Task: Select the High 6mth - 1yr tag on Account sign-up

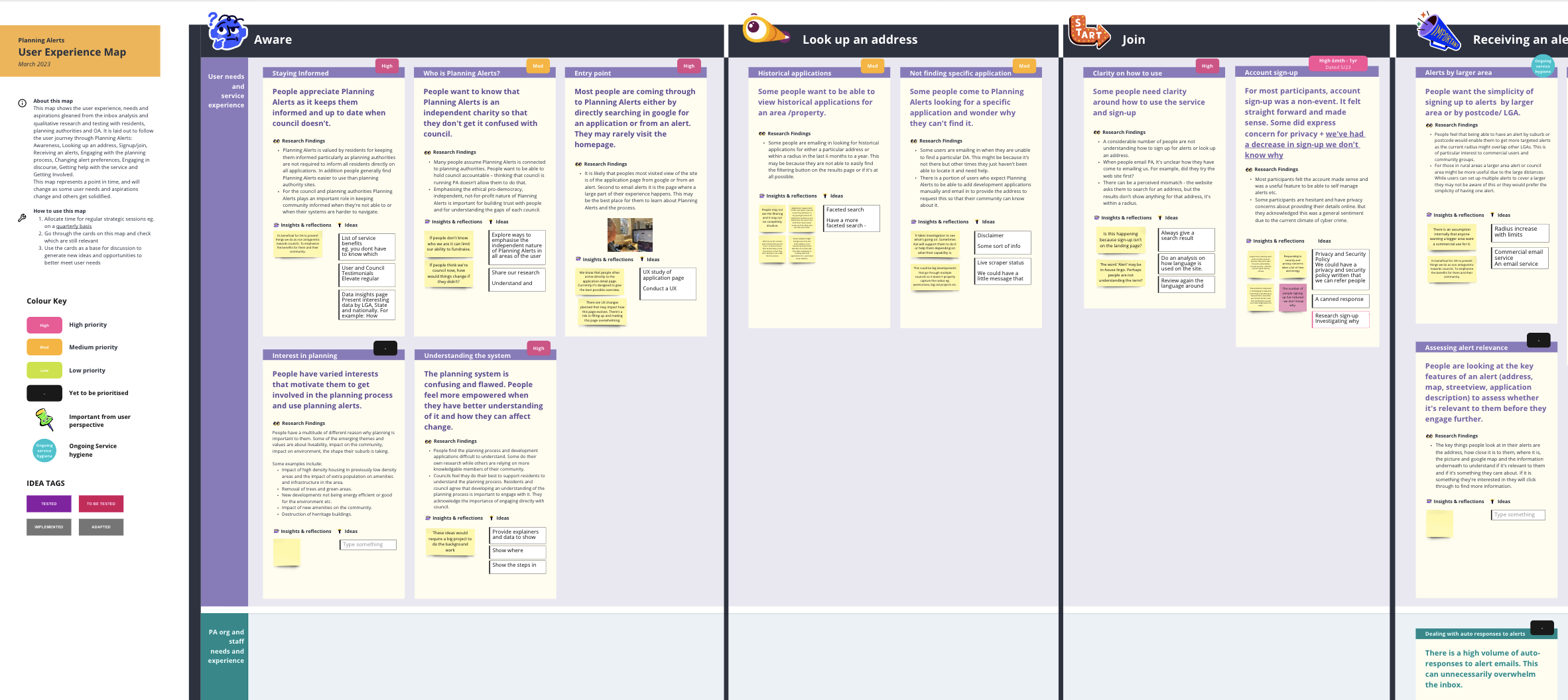Action: 1338,64
